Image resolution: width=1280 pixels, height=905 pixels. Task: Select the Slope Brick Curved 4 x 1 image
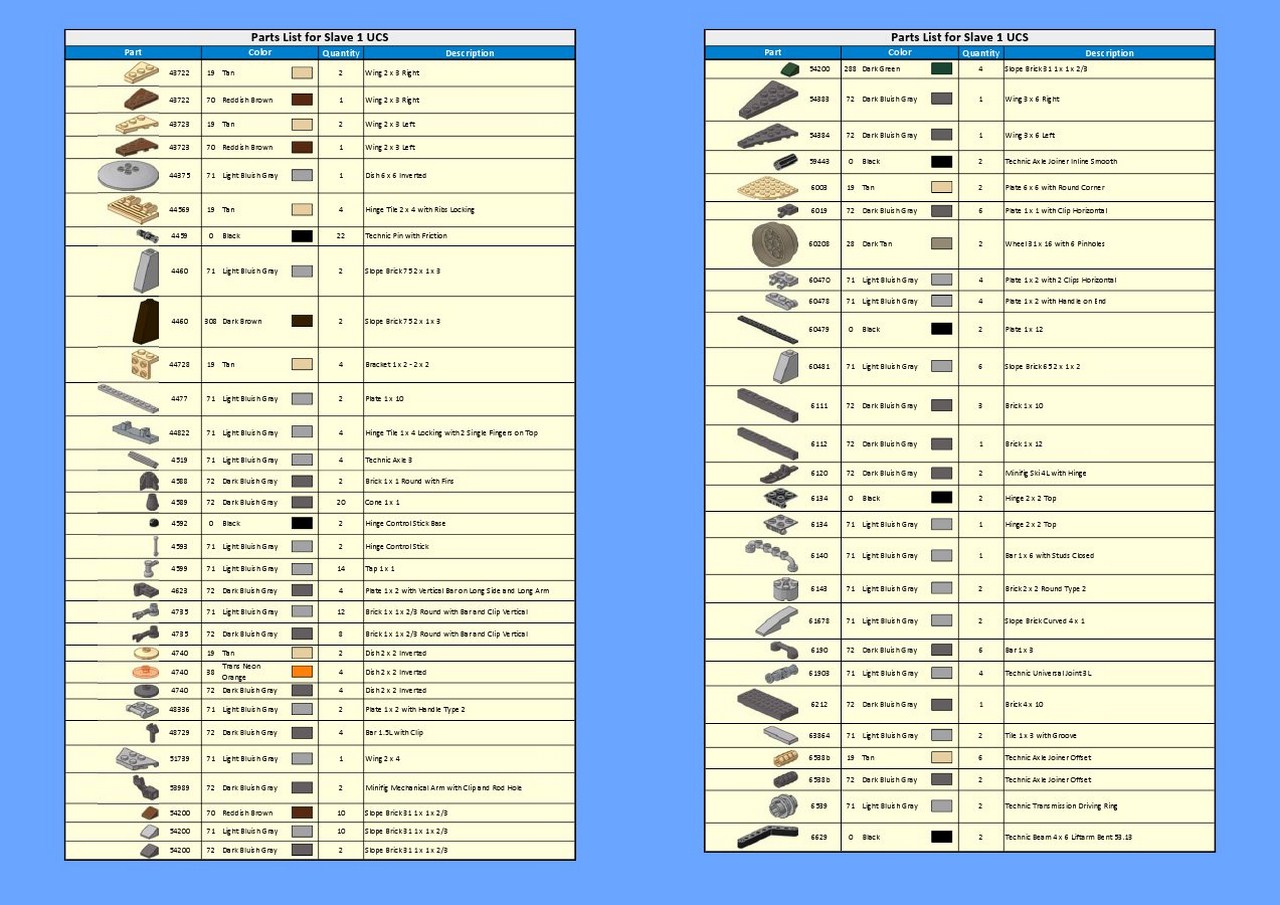[777, 621]
